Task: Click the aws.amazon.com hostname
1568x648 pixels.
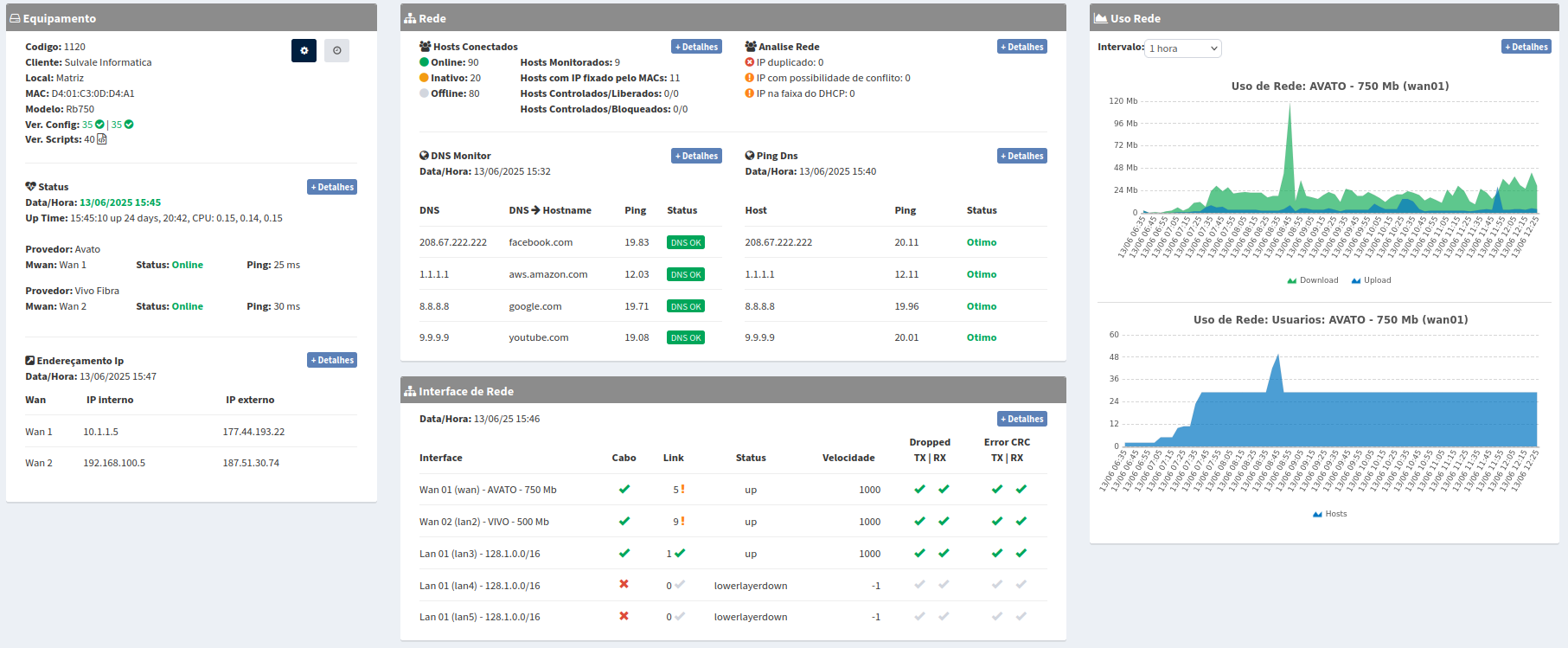Action: [548, 274]
